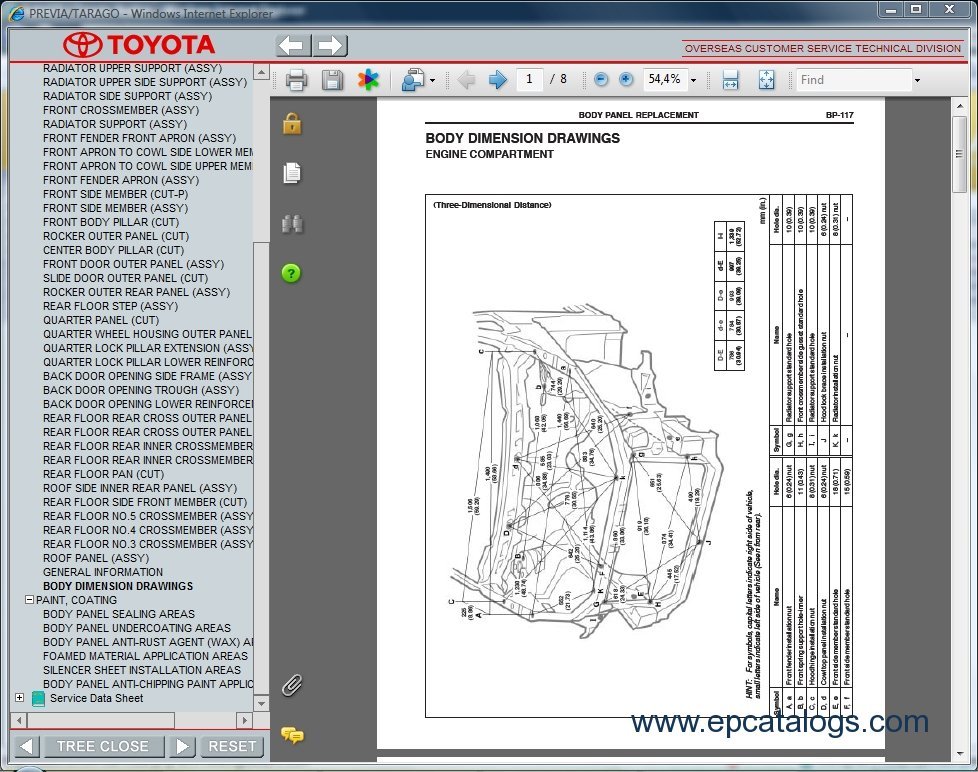This screenshot has height=772, width=978.
Task: Open REAR FLOOR PAN (CUT) entry
Action: coord(104,474)
